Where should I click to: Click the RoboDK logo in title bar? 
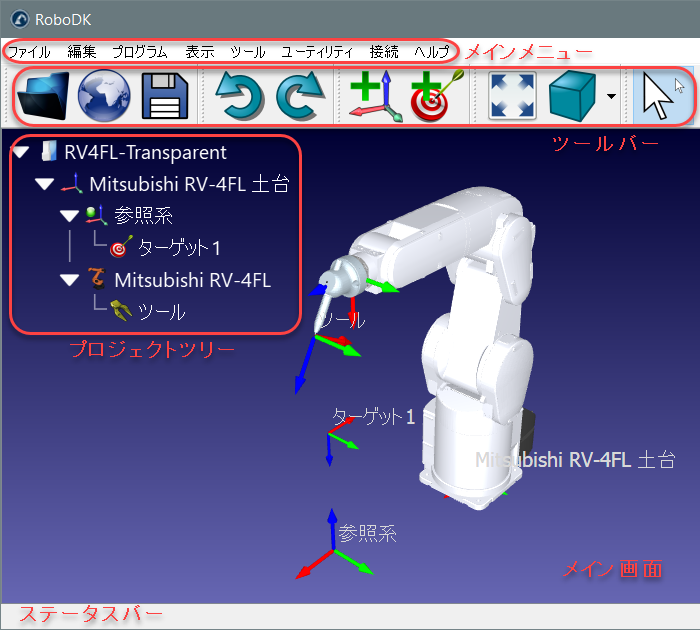[20, 19]
